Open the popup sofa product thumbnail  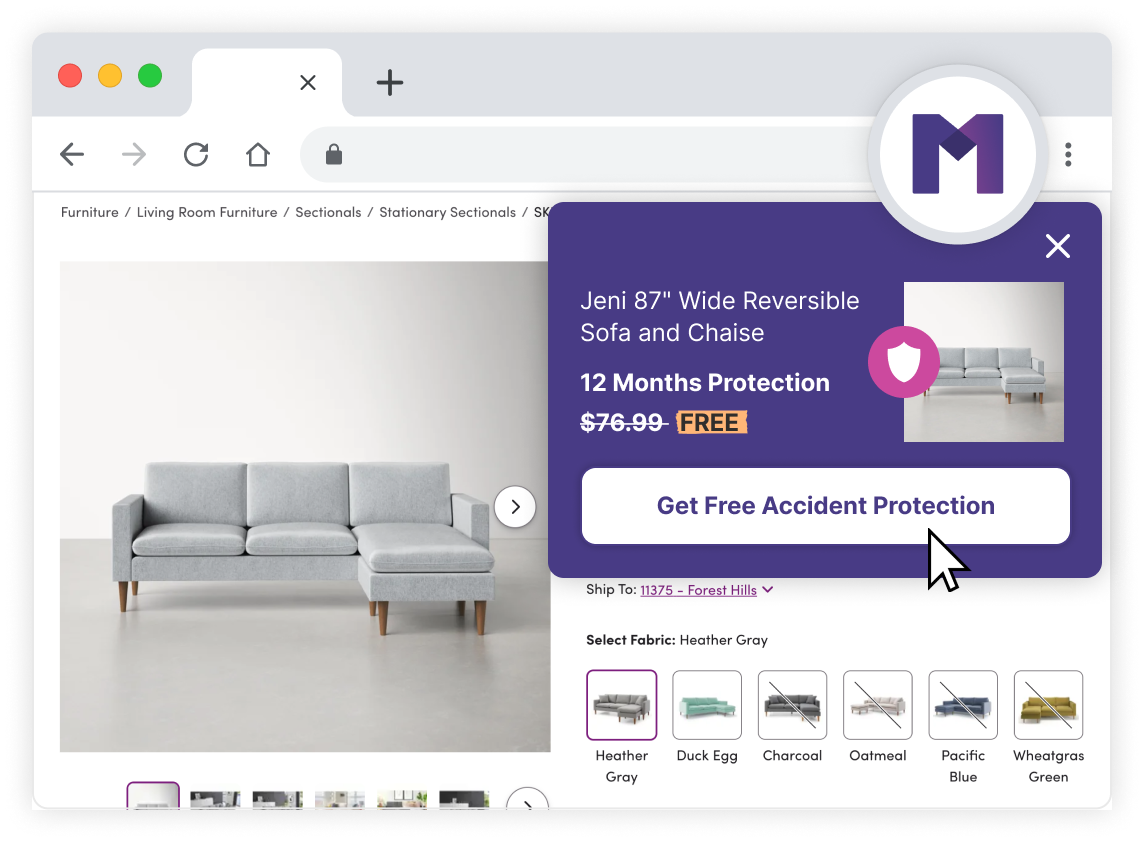click(983, 362)
